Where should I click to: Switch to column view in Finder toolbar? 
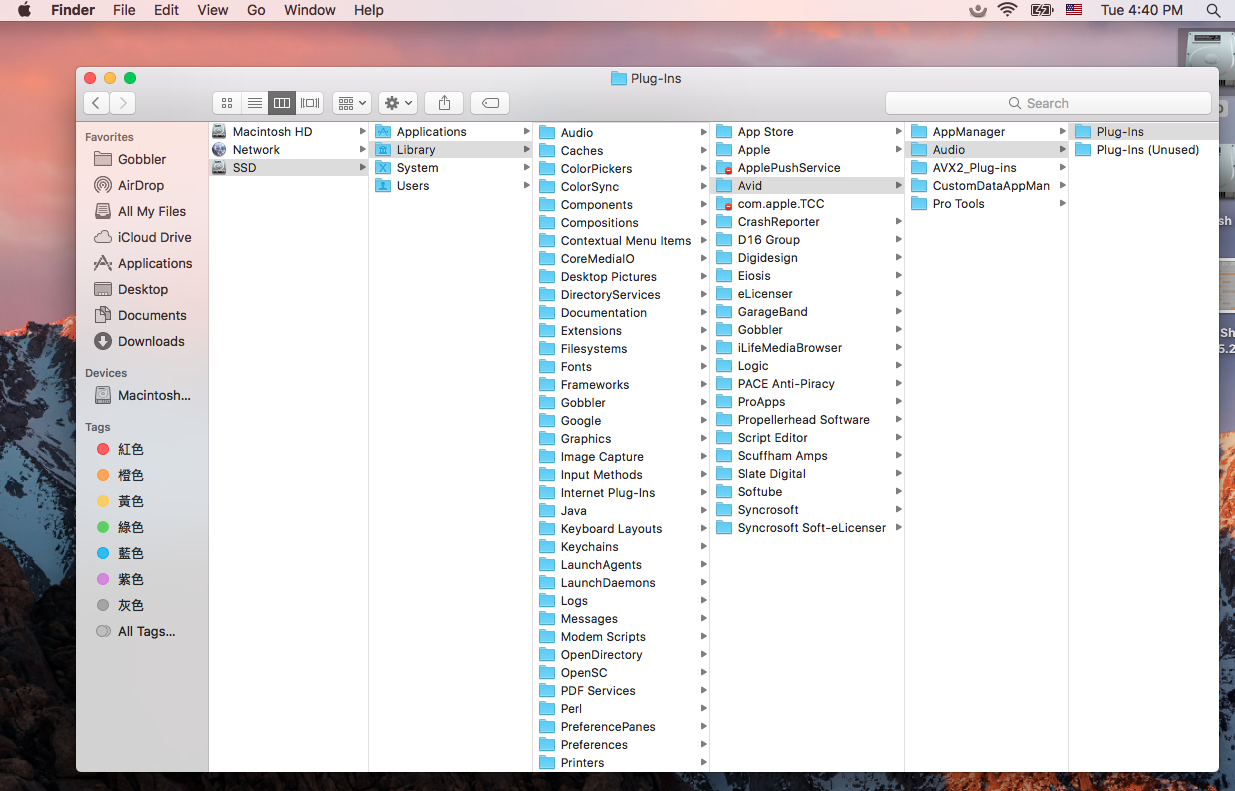click(x=282, y=103)
